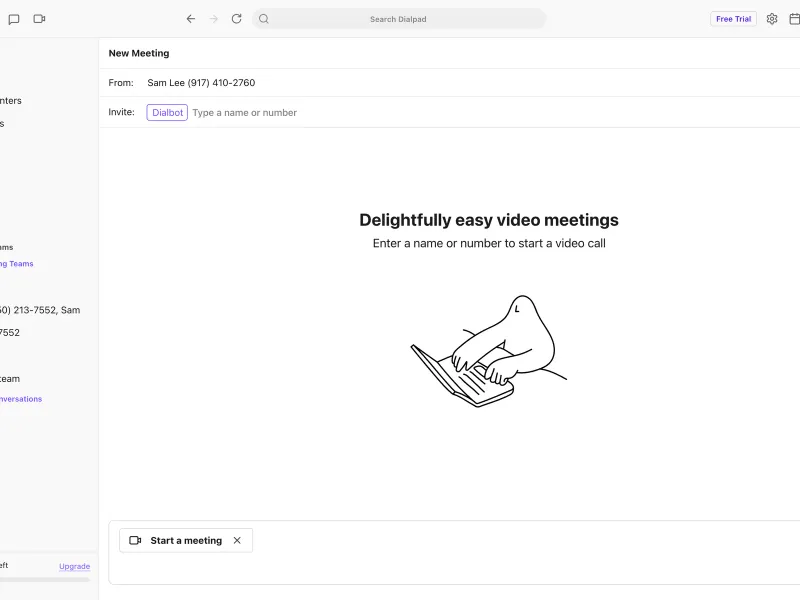
Task: Click the 'Type a name or number' field
Action: pos(244,113)
